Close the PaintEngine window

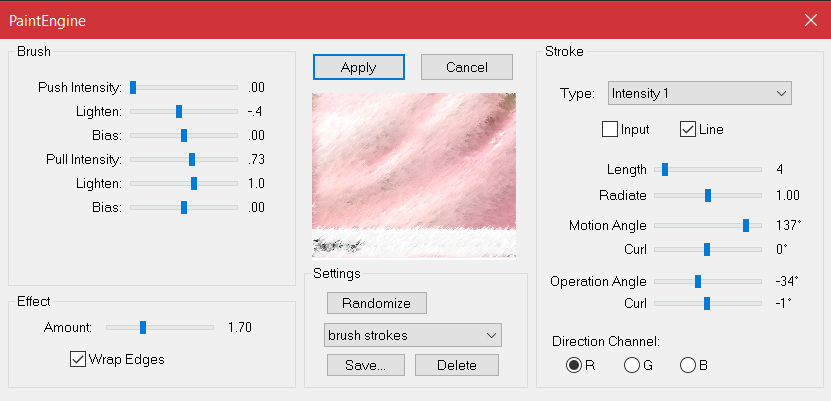810,20
